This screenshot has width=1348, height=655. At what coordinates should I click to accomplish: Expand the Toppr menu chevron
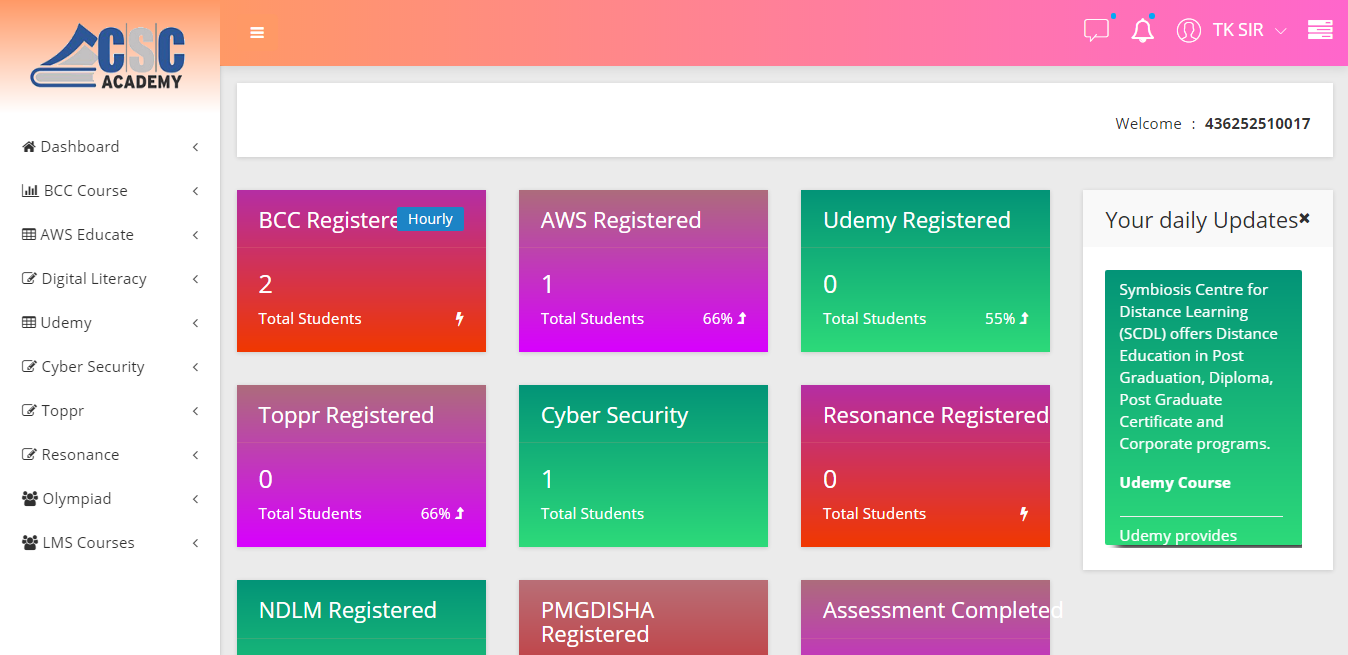pyautogui.click(x=195, y=411)
